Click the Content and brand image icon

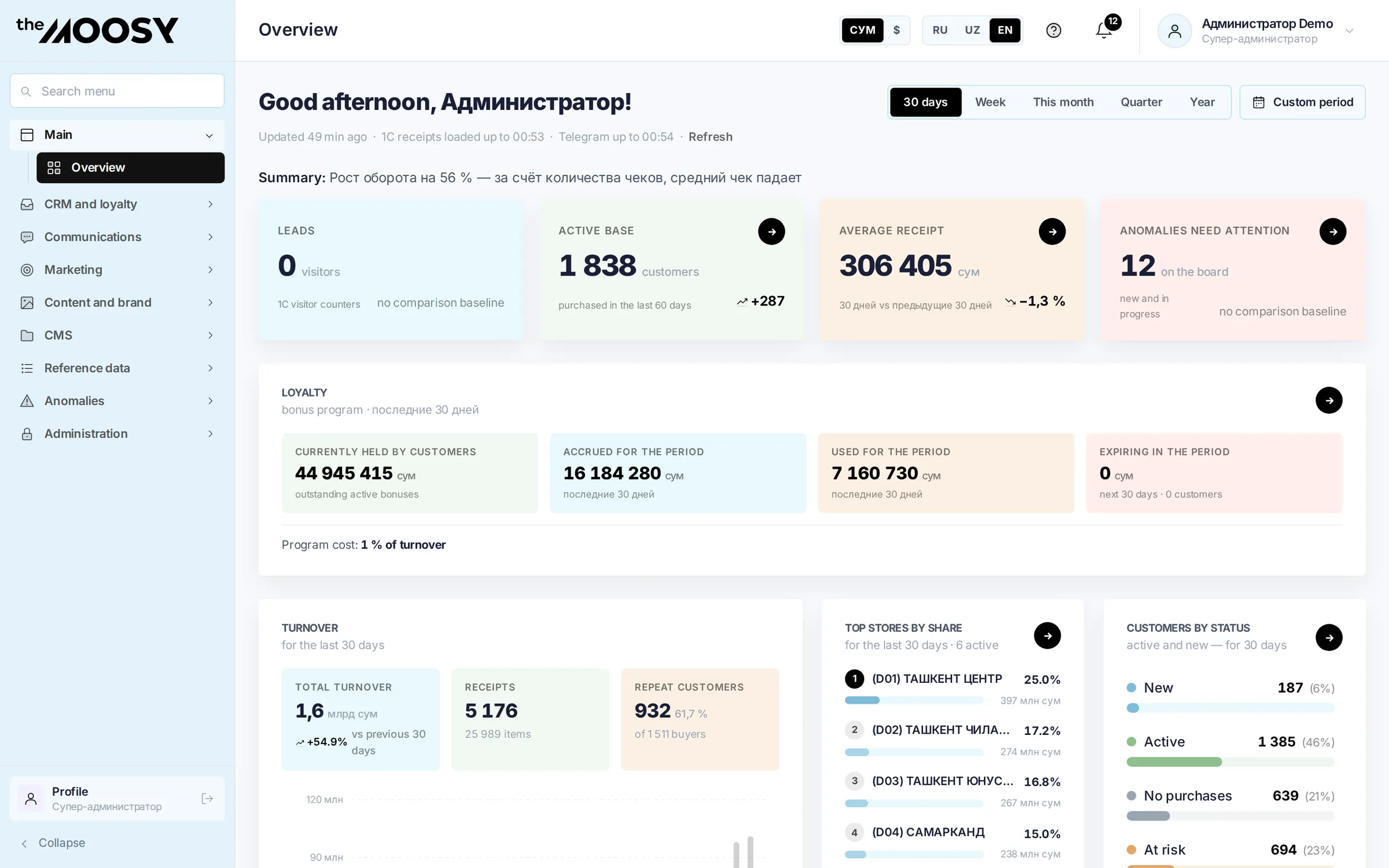click(27, 303)
